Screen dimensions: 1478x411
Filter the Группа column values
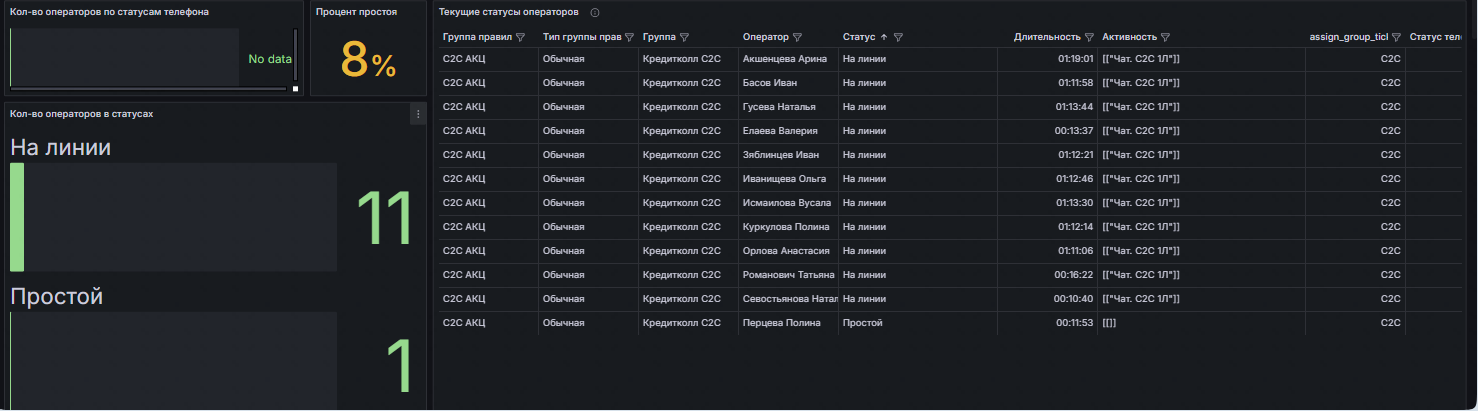click(684, 38)
